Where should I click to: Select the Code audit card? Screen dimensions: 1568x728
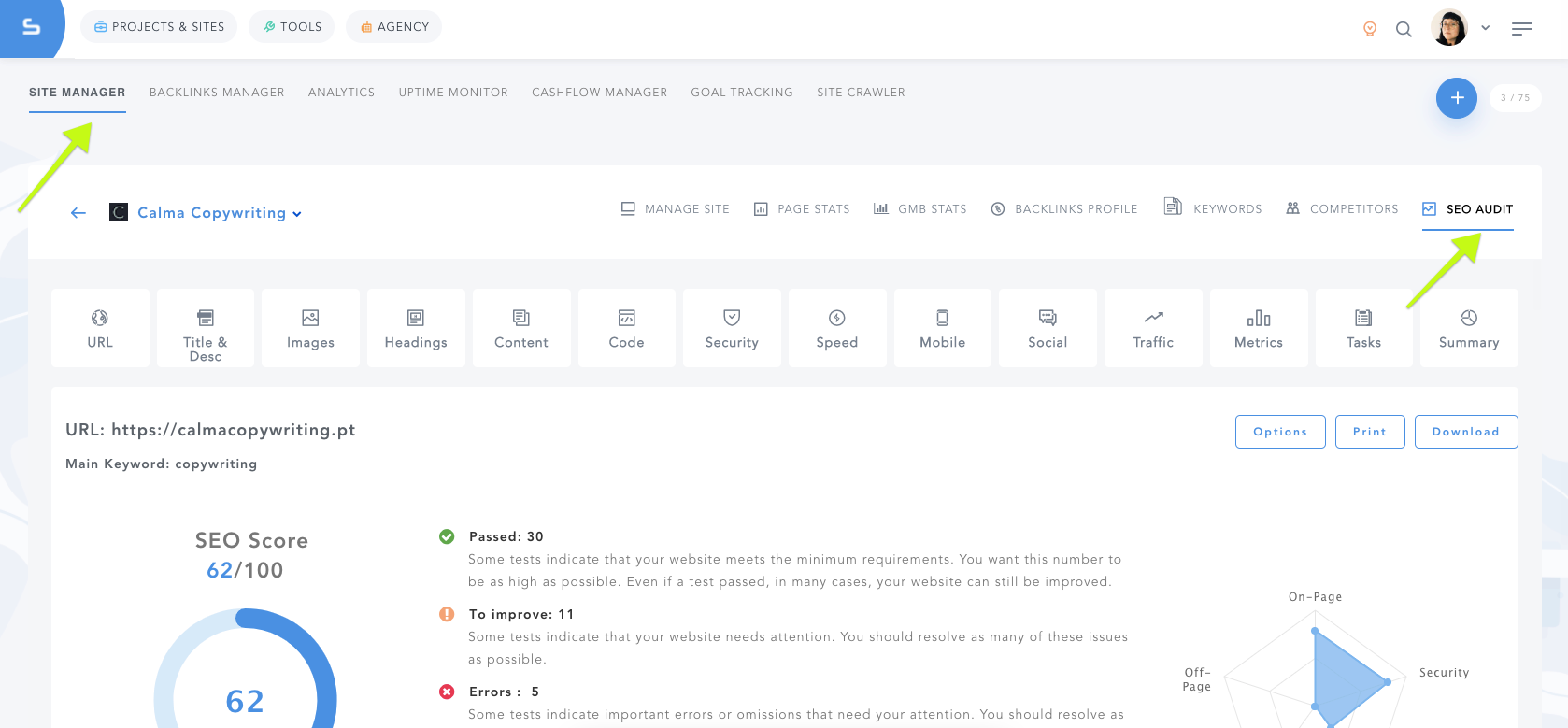[627, 328]
